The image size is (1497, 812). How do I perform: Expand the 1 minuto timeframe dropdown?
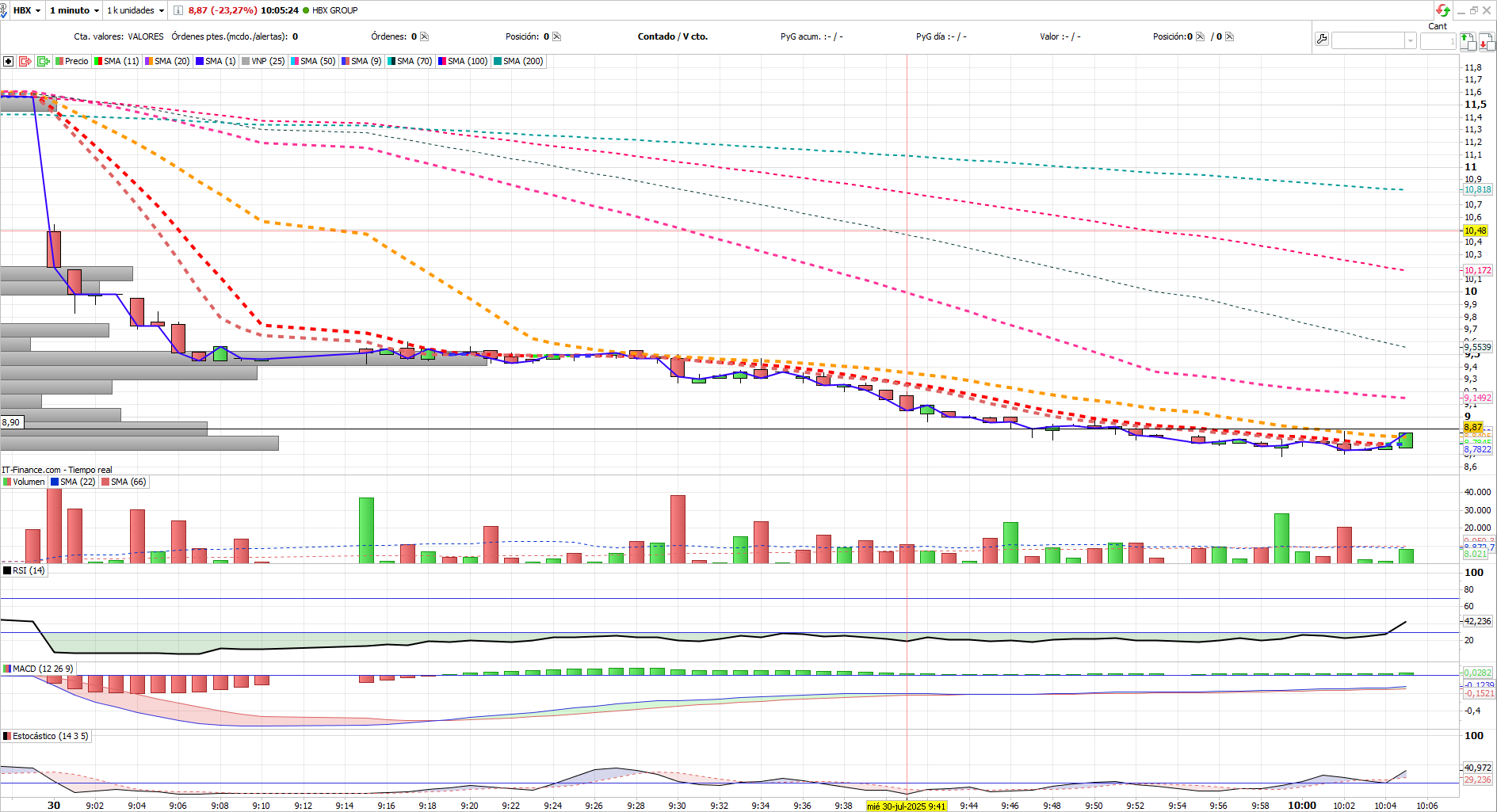coord(74,10)
